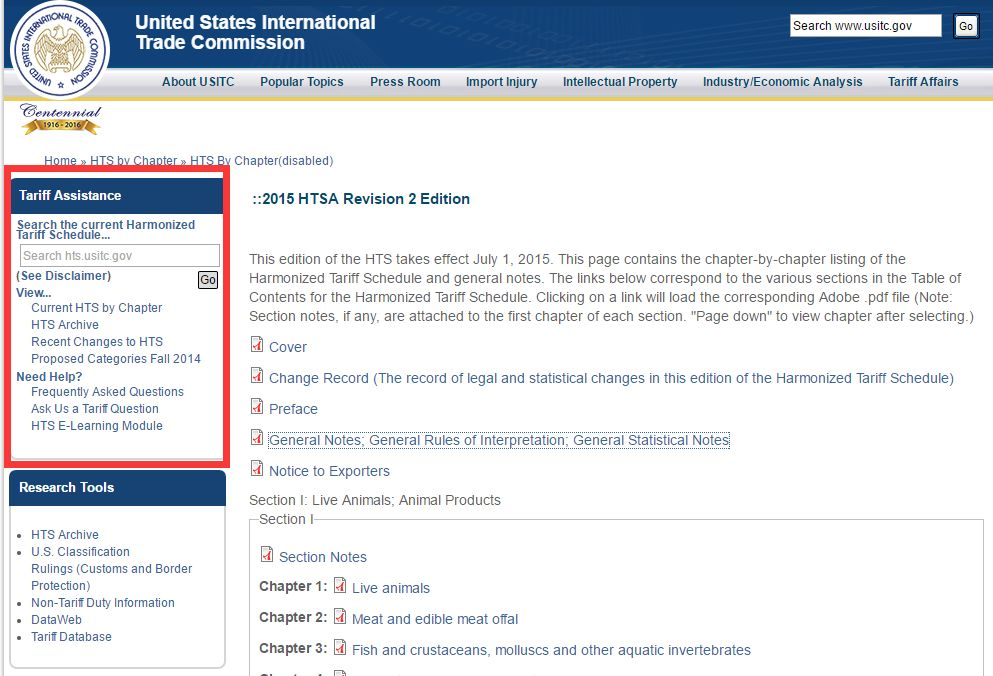
Task: Select the Tariff Affairs menu
Action: point(923,82)
